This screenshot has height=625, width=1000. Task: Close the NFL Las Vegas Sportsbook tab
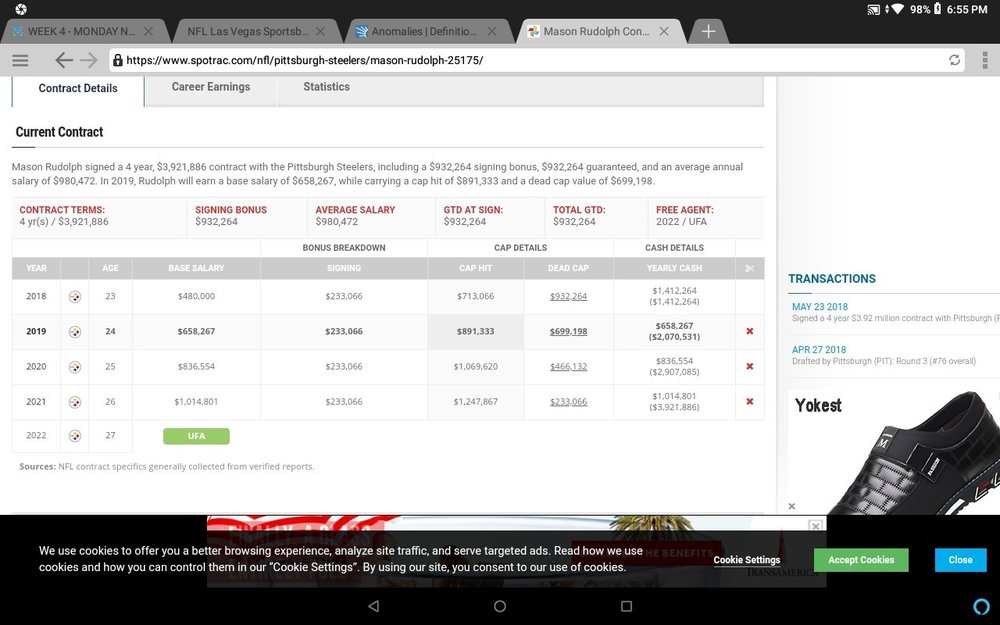pos(320,31)
